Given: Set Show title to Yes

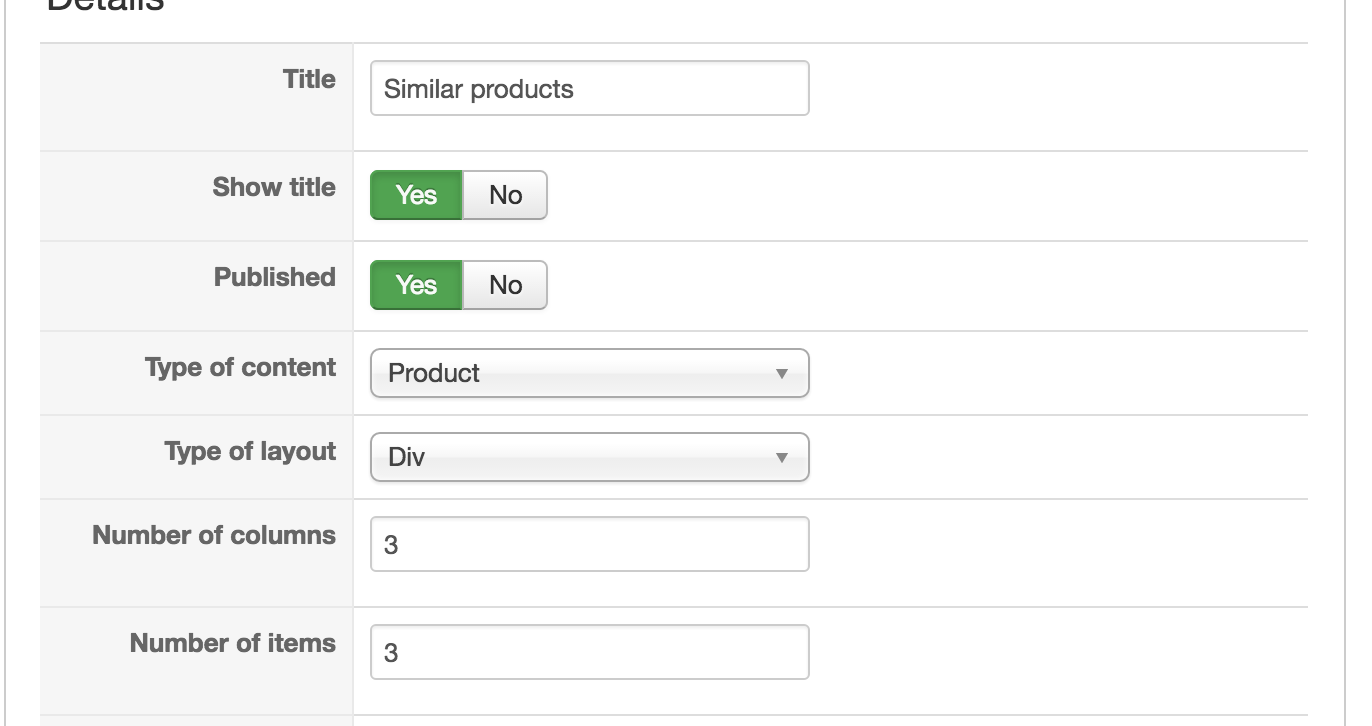Looking at the screenshot, I should [x=416, y=195].
